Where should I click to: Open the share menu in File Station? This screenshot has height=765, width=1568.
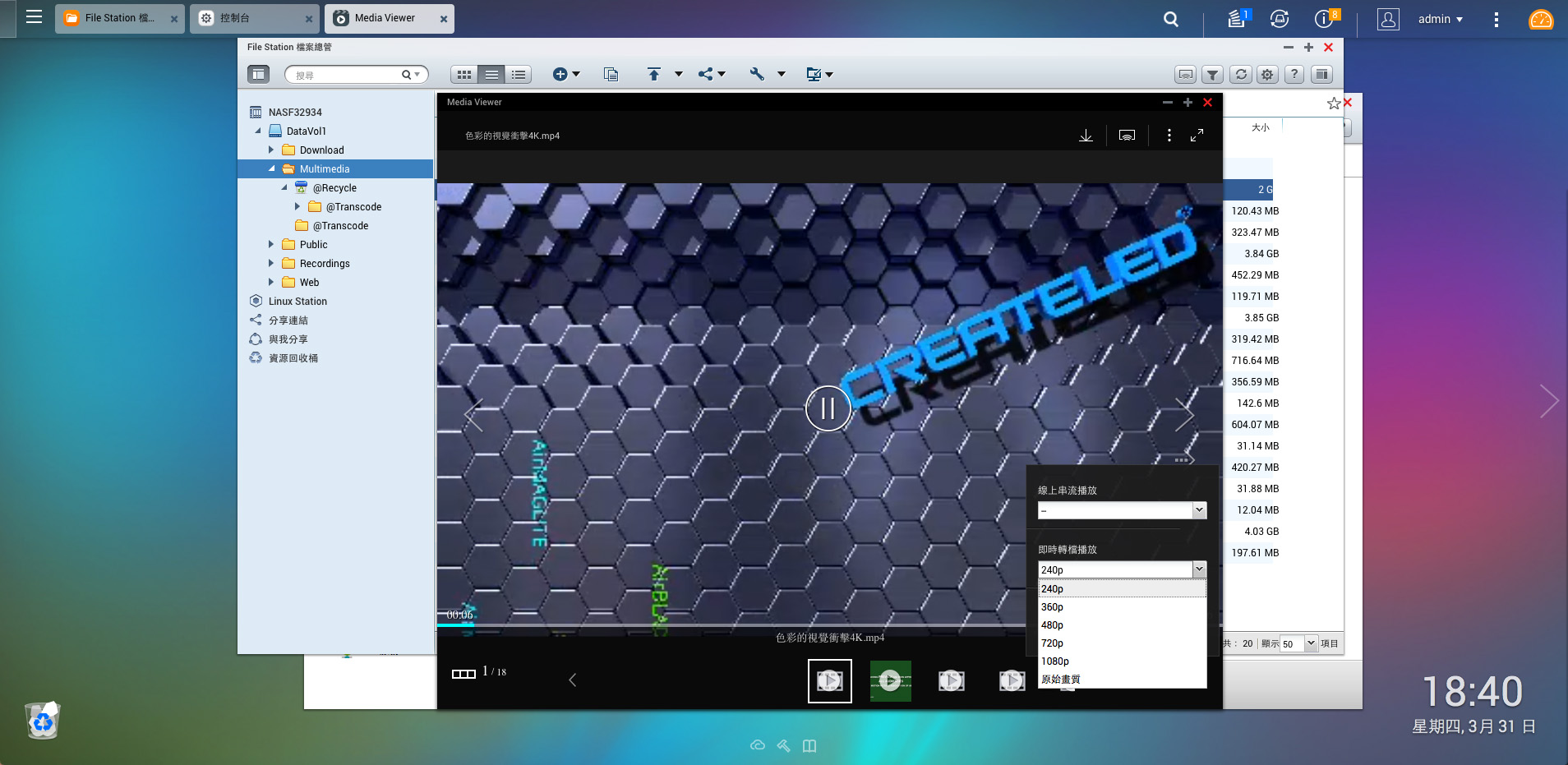click(x=712, y=74)
